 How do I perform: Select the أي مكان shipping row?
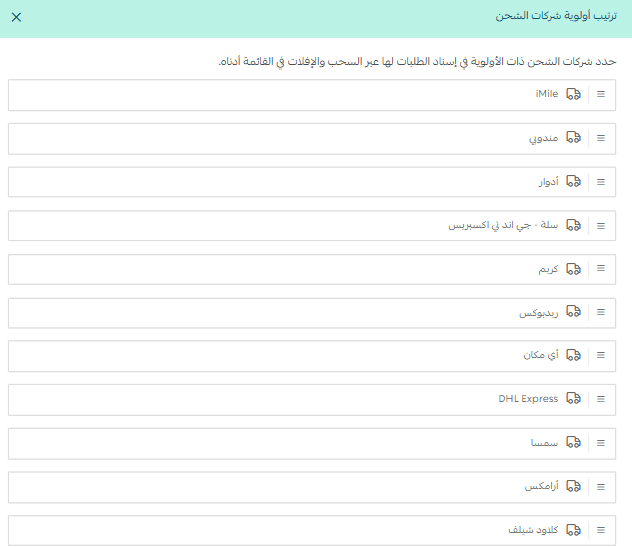pyautogui.click(x=300, y=356)
